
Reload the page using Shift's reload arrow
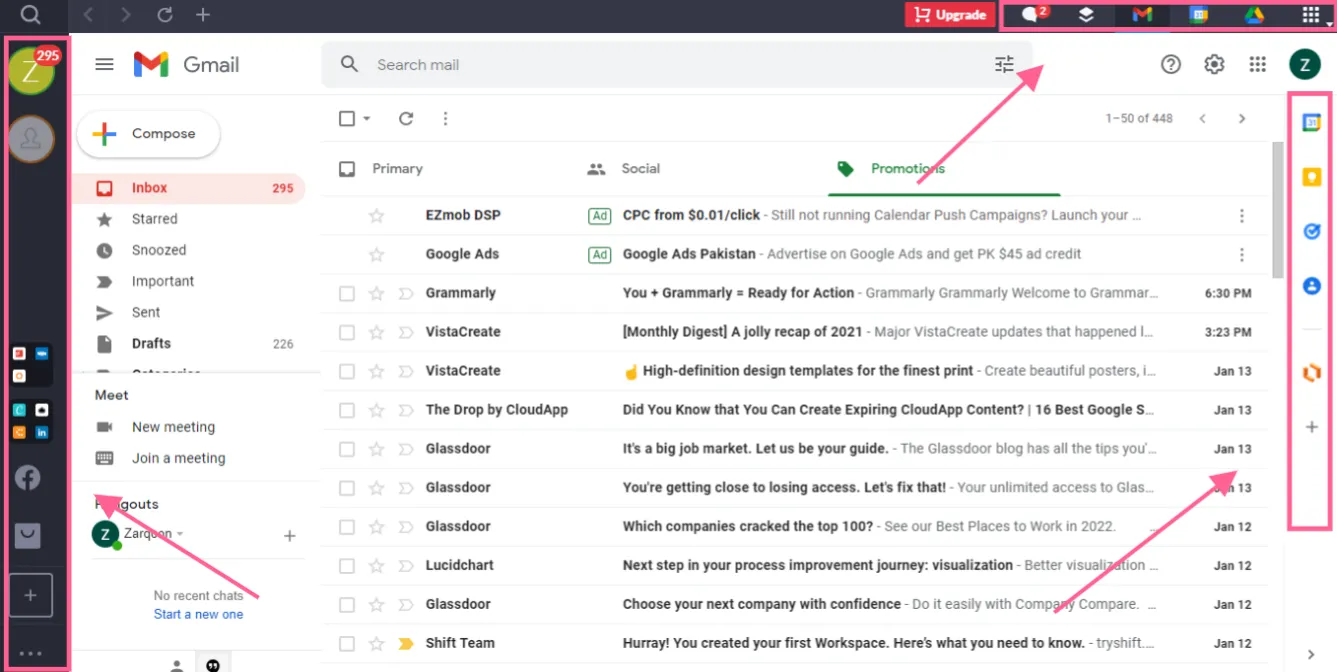pyautogui.click(x=165, y=15)
